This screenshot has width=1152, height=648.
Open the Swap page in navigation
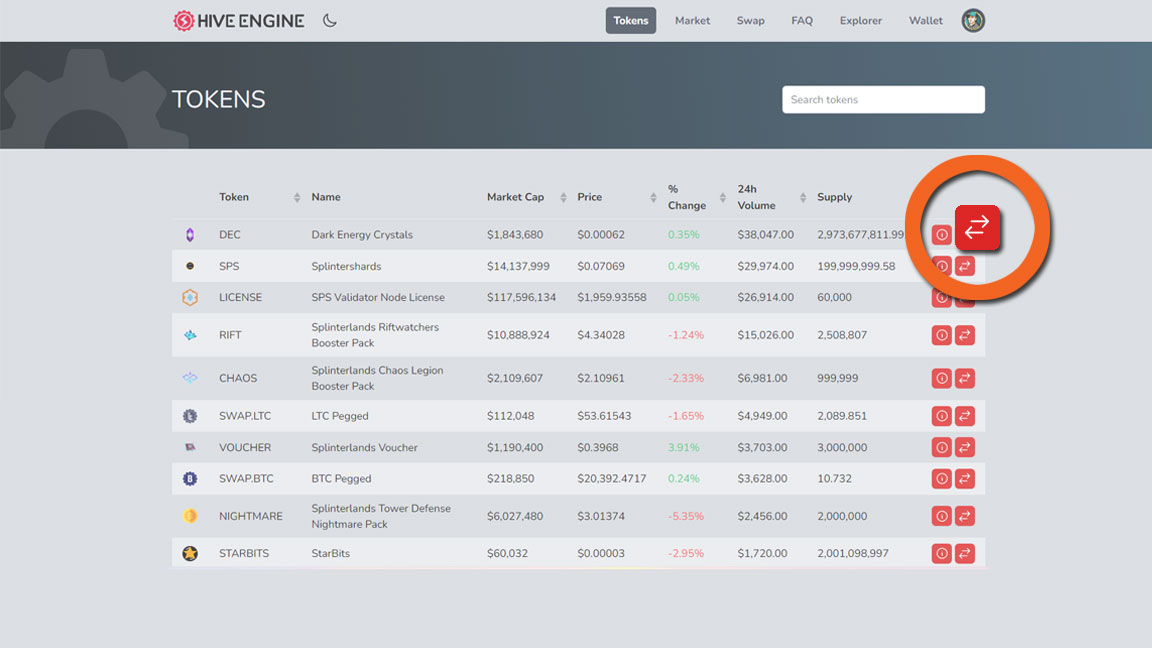(750, 21)
